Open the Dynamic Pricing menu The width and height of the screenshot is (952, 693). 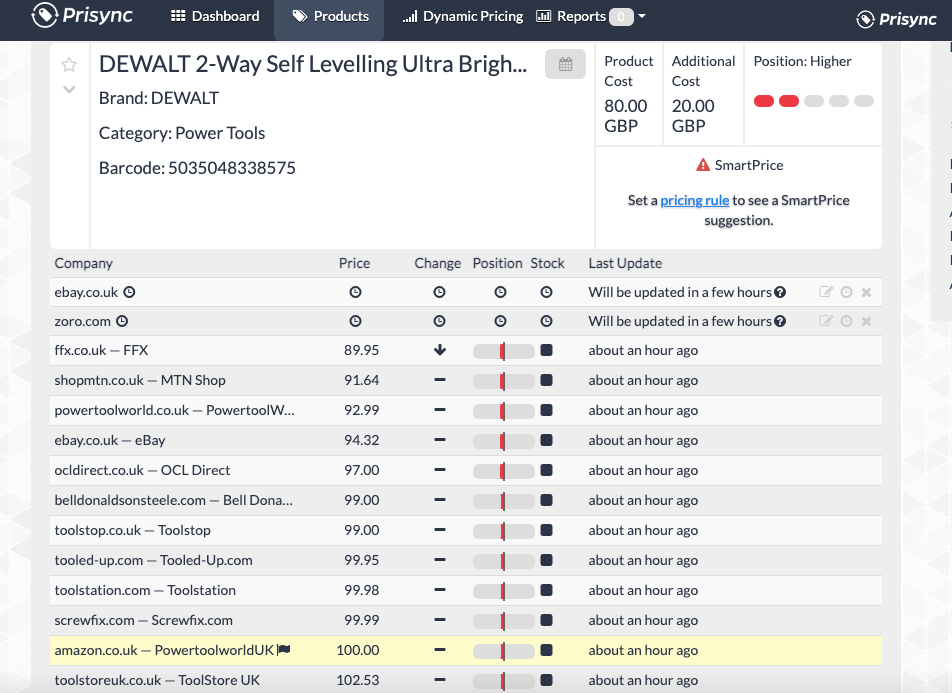click(463, 16)
